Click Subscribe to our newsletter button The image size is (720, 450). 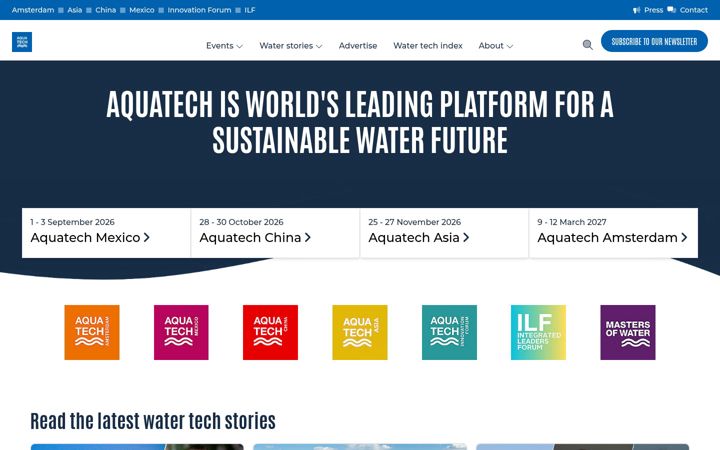(x=654, y=41)
